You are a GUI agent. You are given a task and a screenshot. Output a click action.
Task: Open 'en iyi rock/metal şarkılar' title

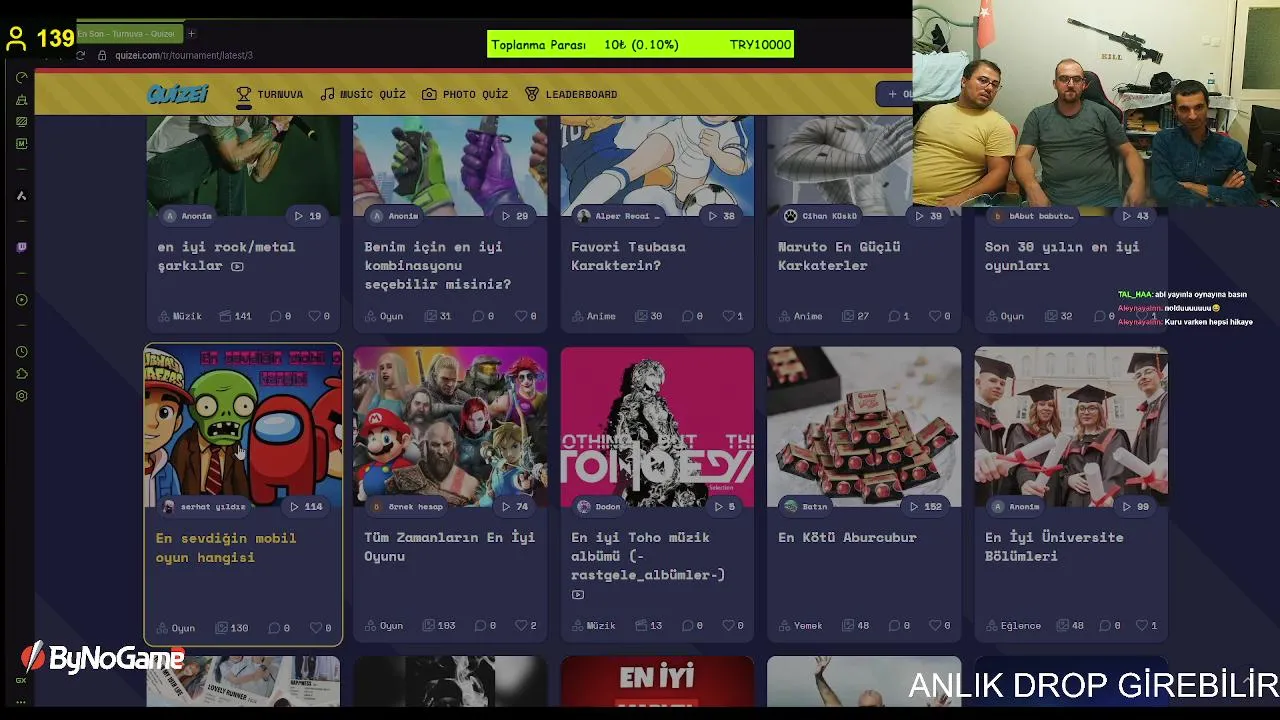pyautogui.click(x=226, y=256)
